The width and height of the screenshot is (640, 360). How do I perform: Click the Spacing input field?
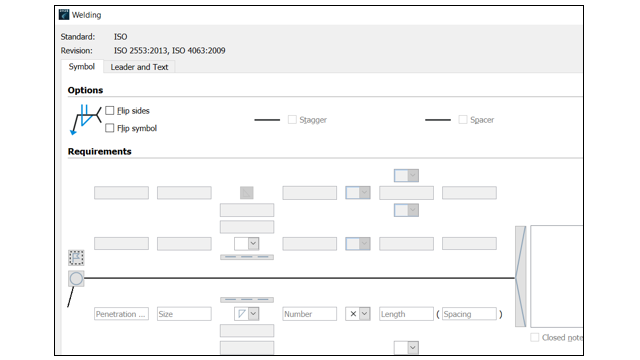(469, 314)
